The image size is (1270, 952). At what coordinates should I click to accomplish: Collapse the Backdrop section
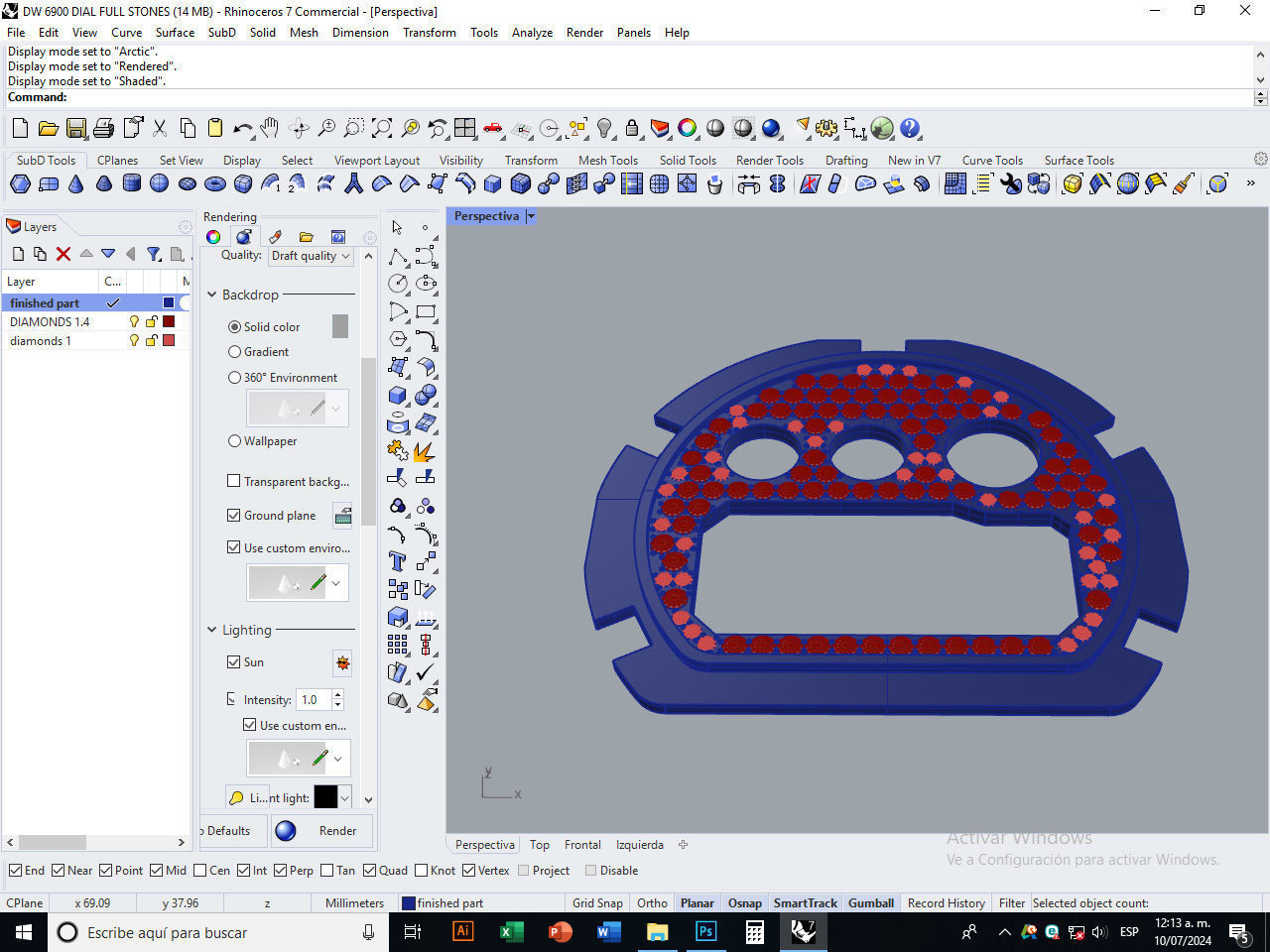pos(212,295)
